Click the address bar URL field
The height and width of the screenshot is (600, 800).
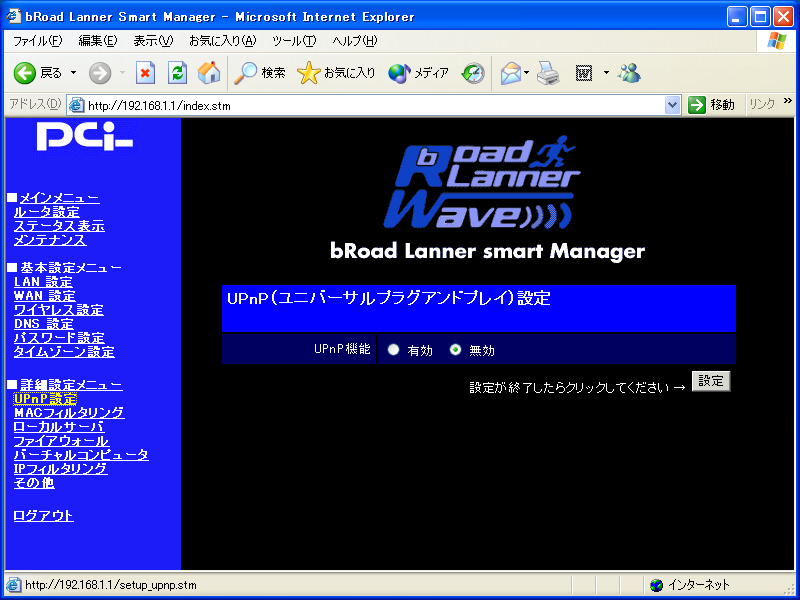[374, 106]
